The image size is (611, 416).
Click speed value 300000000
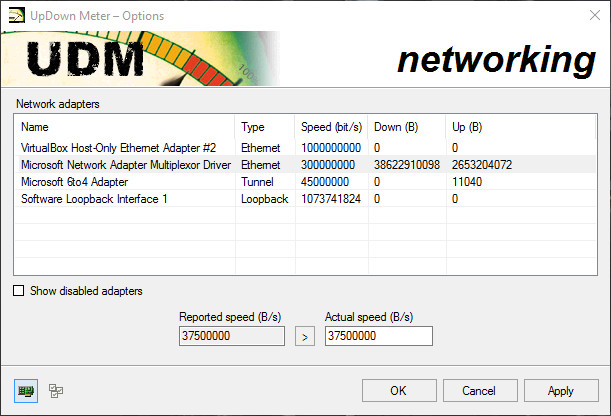pos(328,165)
